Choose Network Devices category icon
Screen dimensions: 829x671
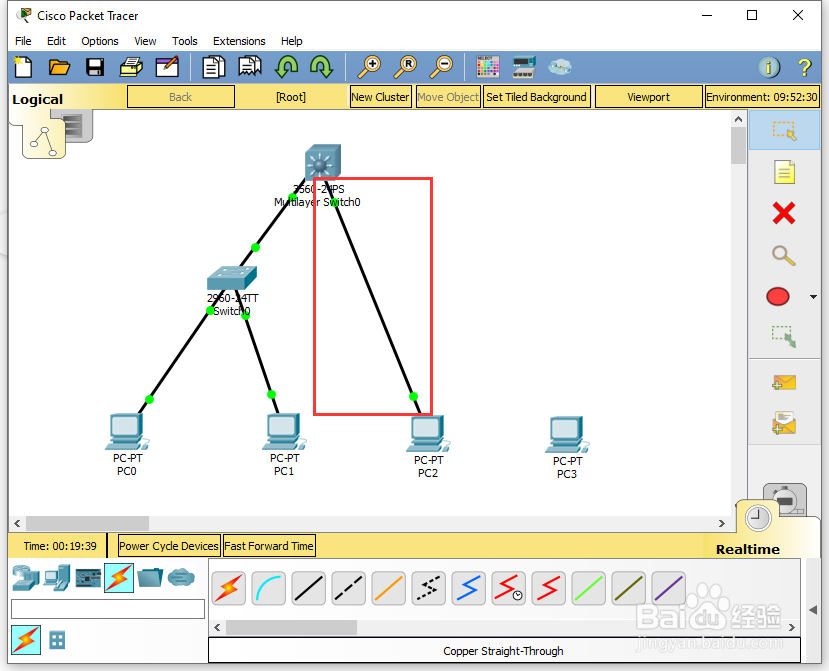pyautogui.click(x=26, y=577)
